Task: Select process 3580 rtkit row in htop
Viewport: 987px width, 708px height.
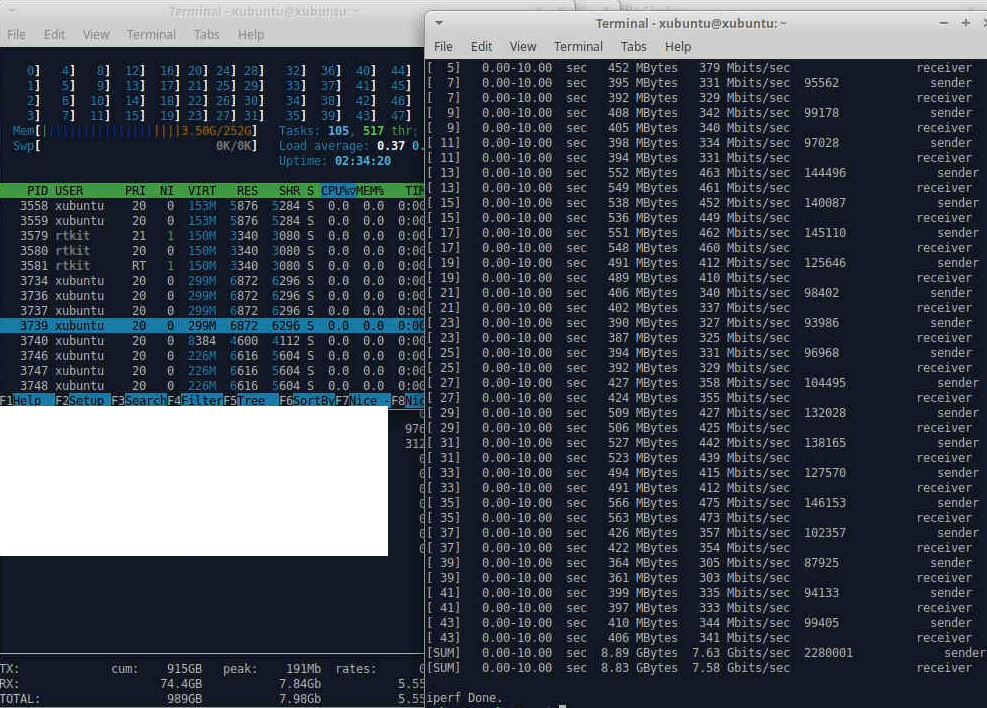Action: 212,251
